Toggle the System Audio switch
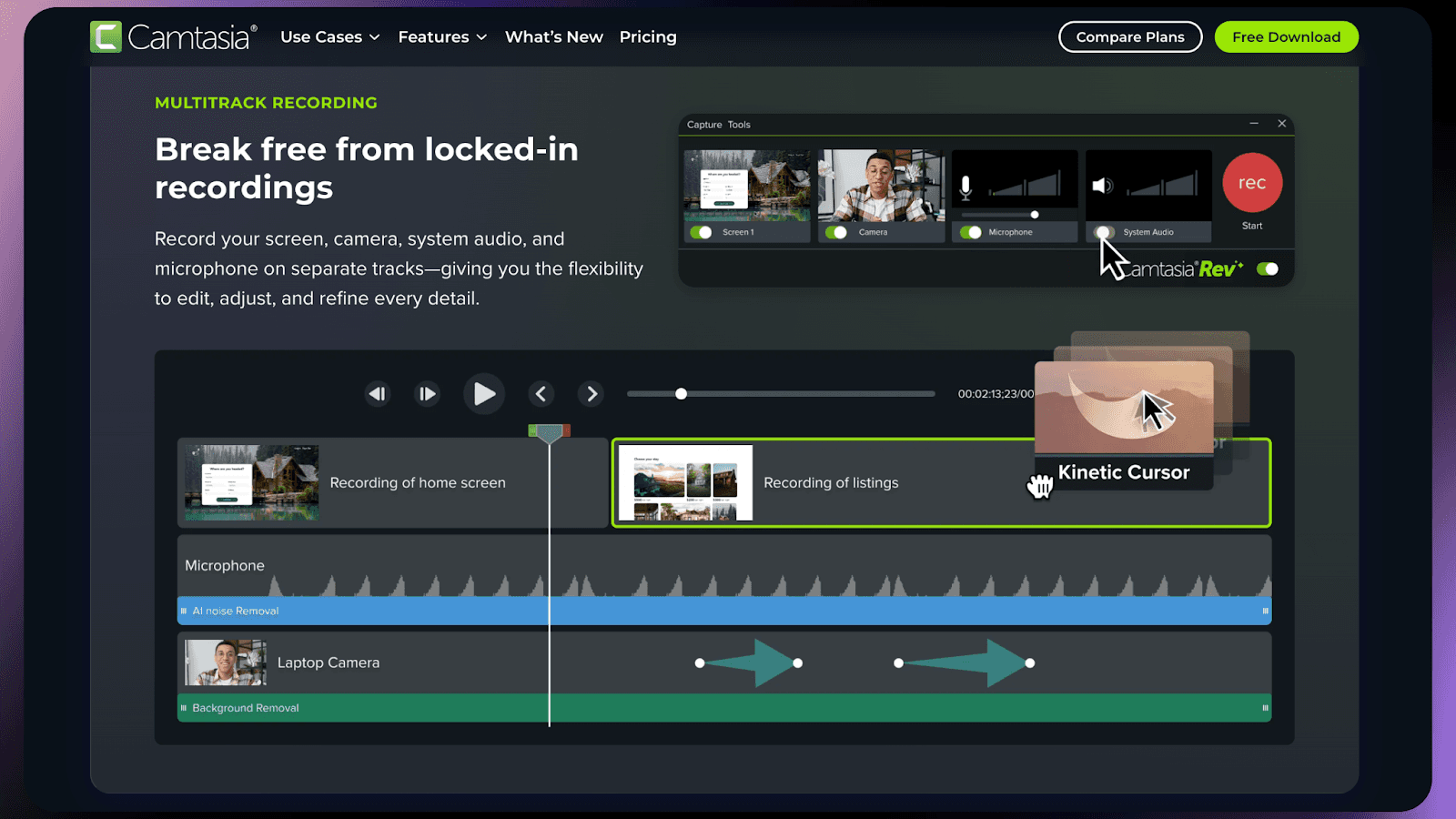The width and height of the screenshot is (1456, 819). [x=1103, y=232]
